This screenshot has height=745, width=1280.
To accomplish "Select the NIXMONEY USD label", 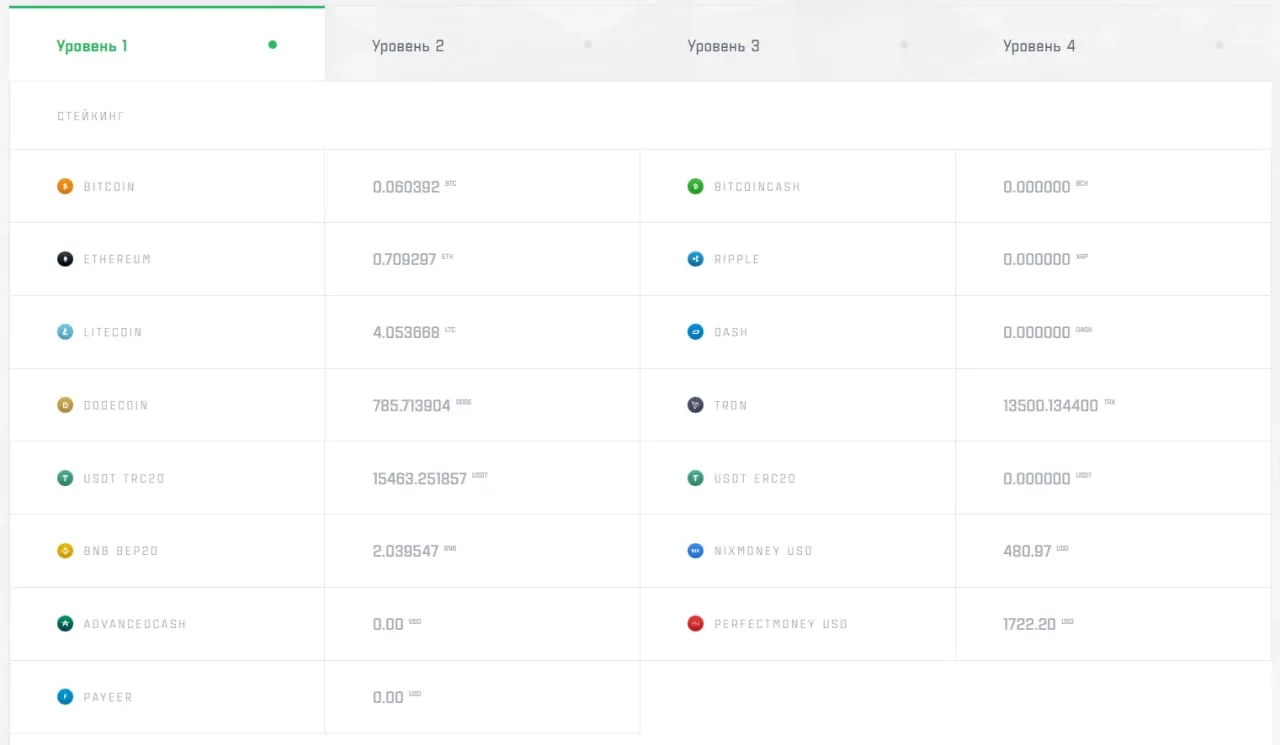I will click(x=763, y=551).
